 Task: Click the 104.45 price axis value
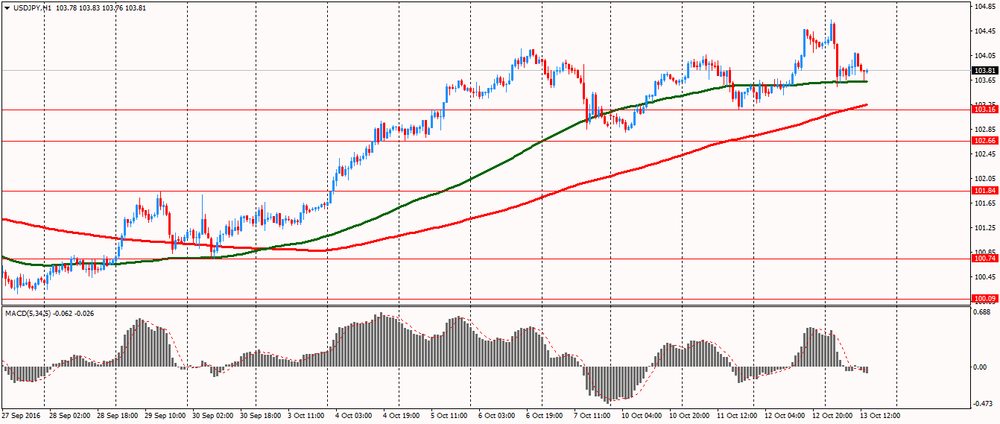coord(984,32)
